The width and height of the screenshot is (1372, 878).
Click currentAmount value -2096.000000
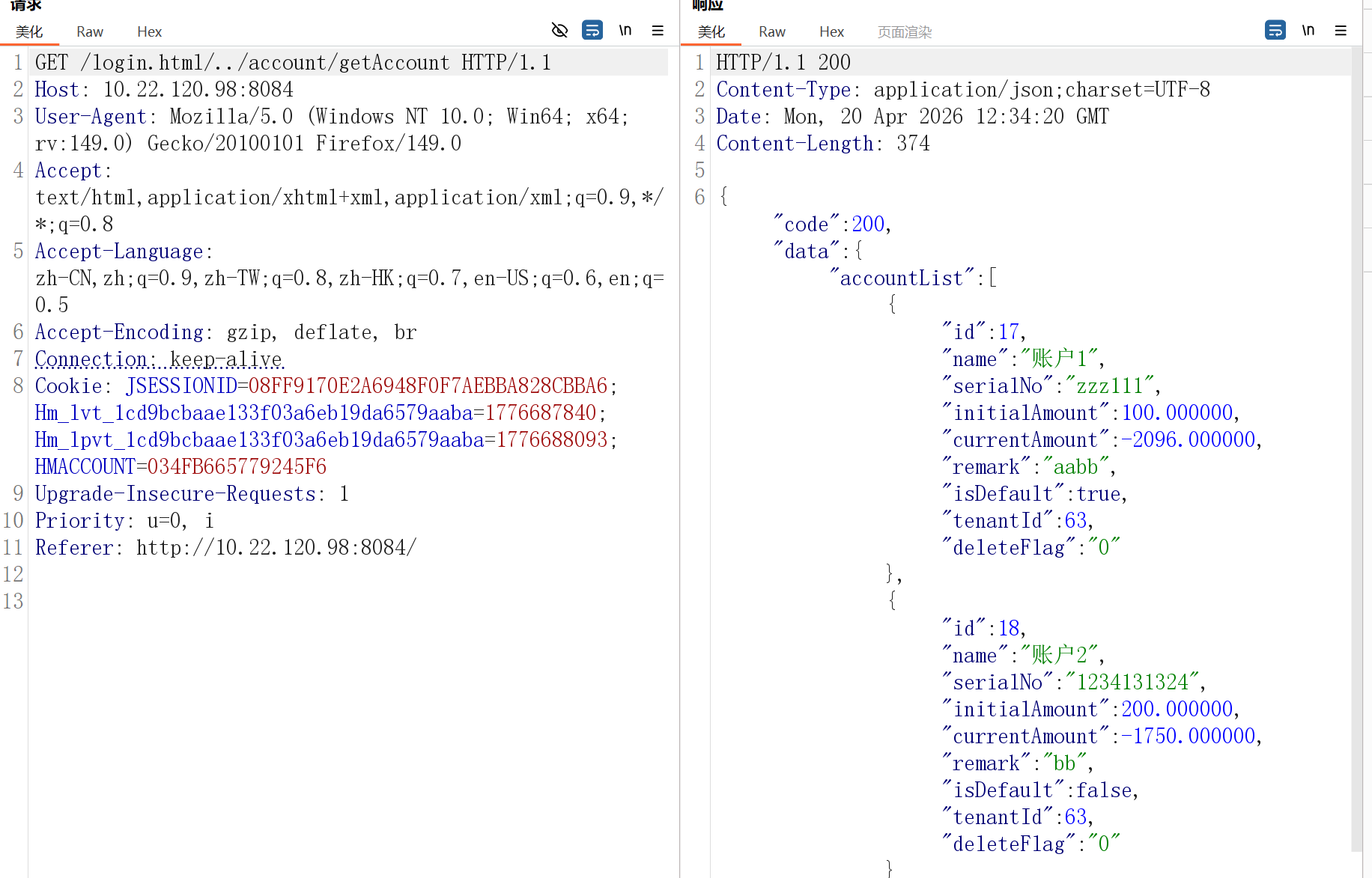click(x=1189, y=439)
